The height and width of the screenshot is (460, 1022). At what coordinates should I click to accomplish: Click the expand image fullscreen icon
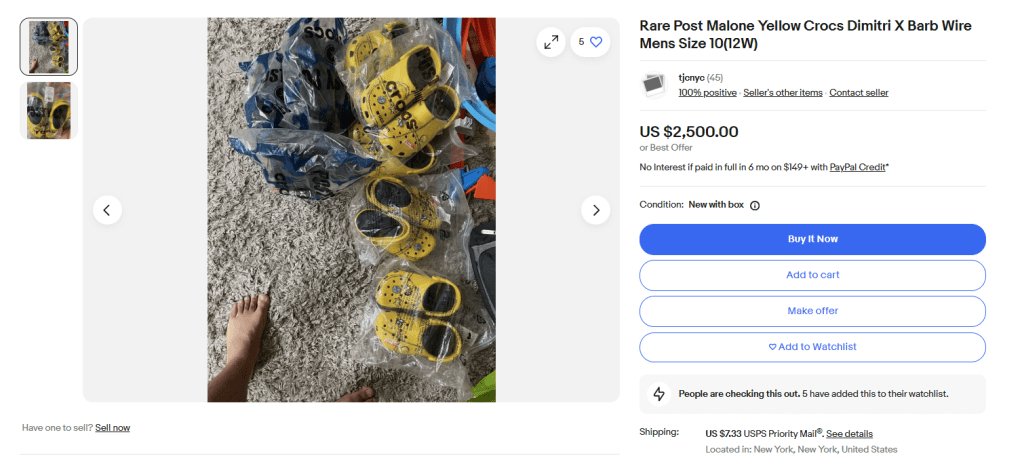pyautogui.click(x=551, y=42)
